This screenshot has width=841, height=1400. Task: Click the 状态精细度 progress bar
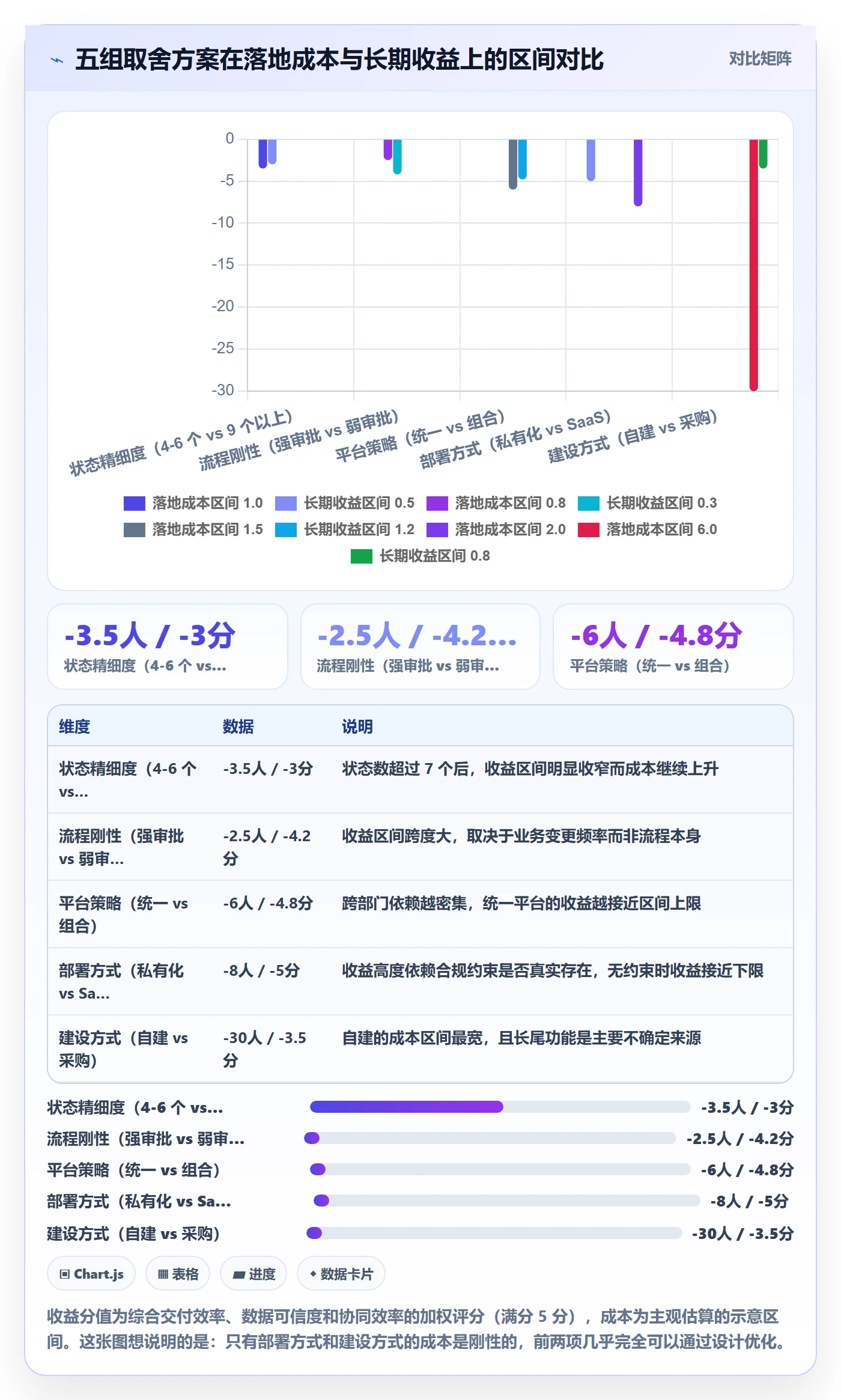500,1107
